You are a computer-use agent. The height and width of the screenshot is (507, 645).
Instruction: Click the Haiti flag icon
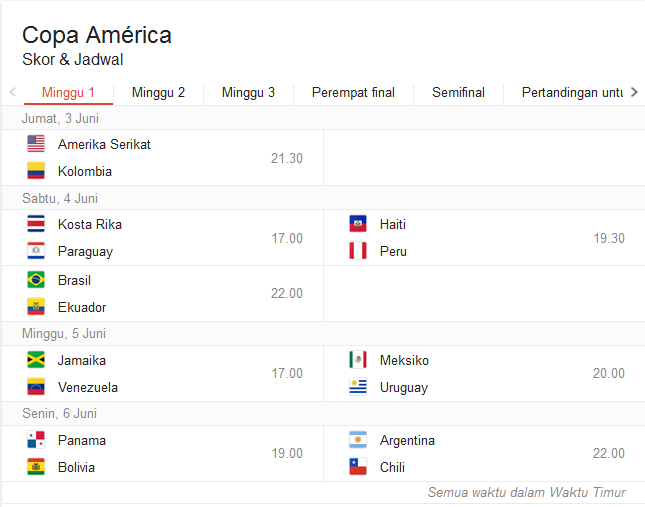tap(358, 224)
